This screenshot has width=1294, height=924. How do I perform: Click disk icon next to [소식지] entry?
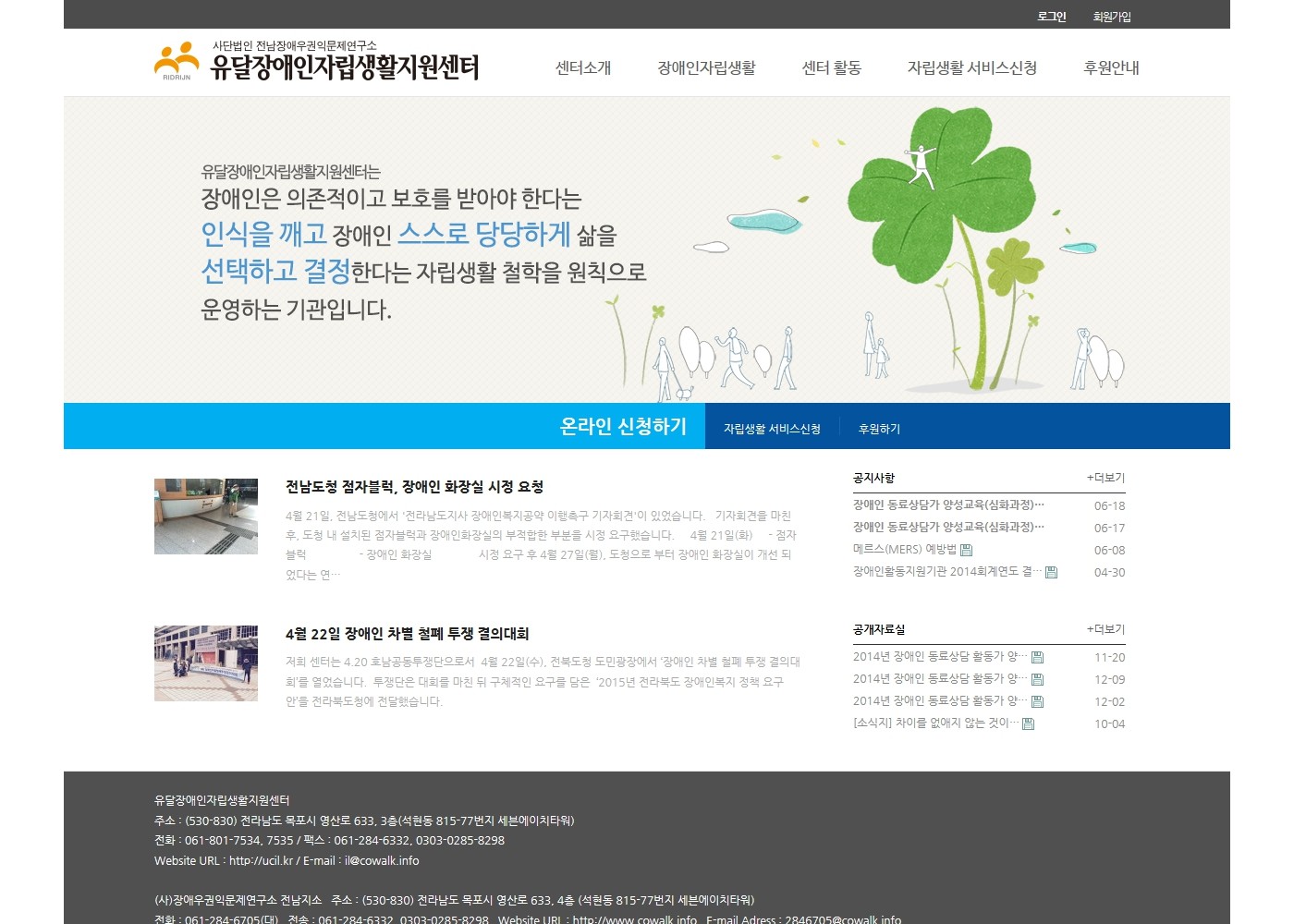coord(1028,723)
